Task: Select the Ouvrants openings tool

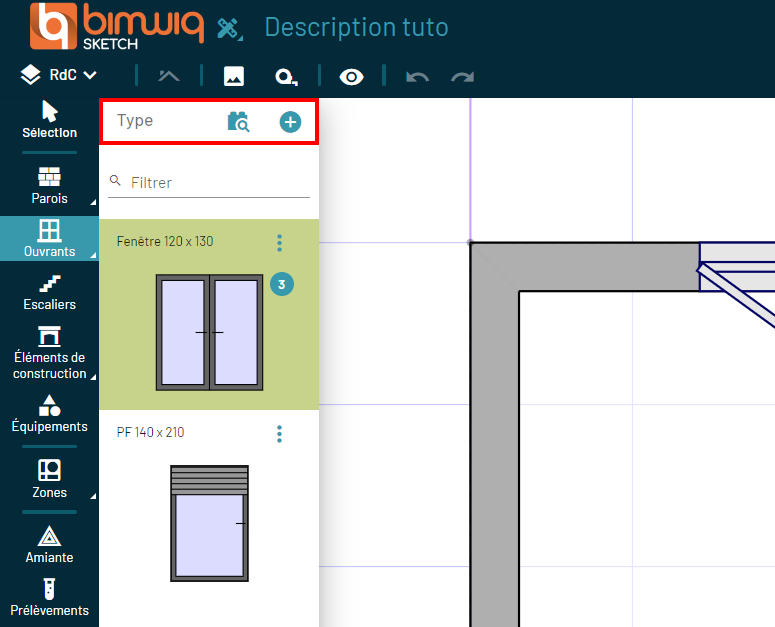Action: coord(49,239)
